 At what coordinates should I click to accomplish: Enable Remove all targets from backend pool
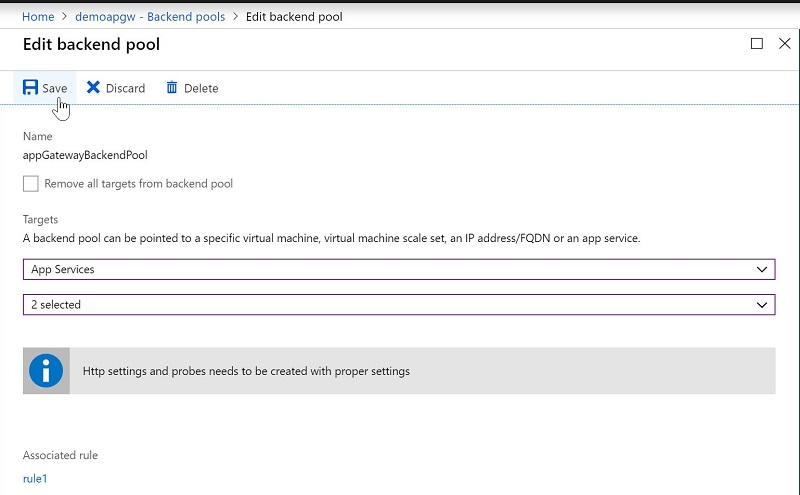tap(31, 184)
